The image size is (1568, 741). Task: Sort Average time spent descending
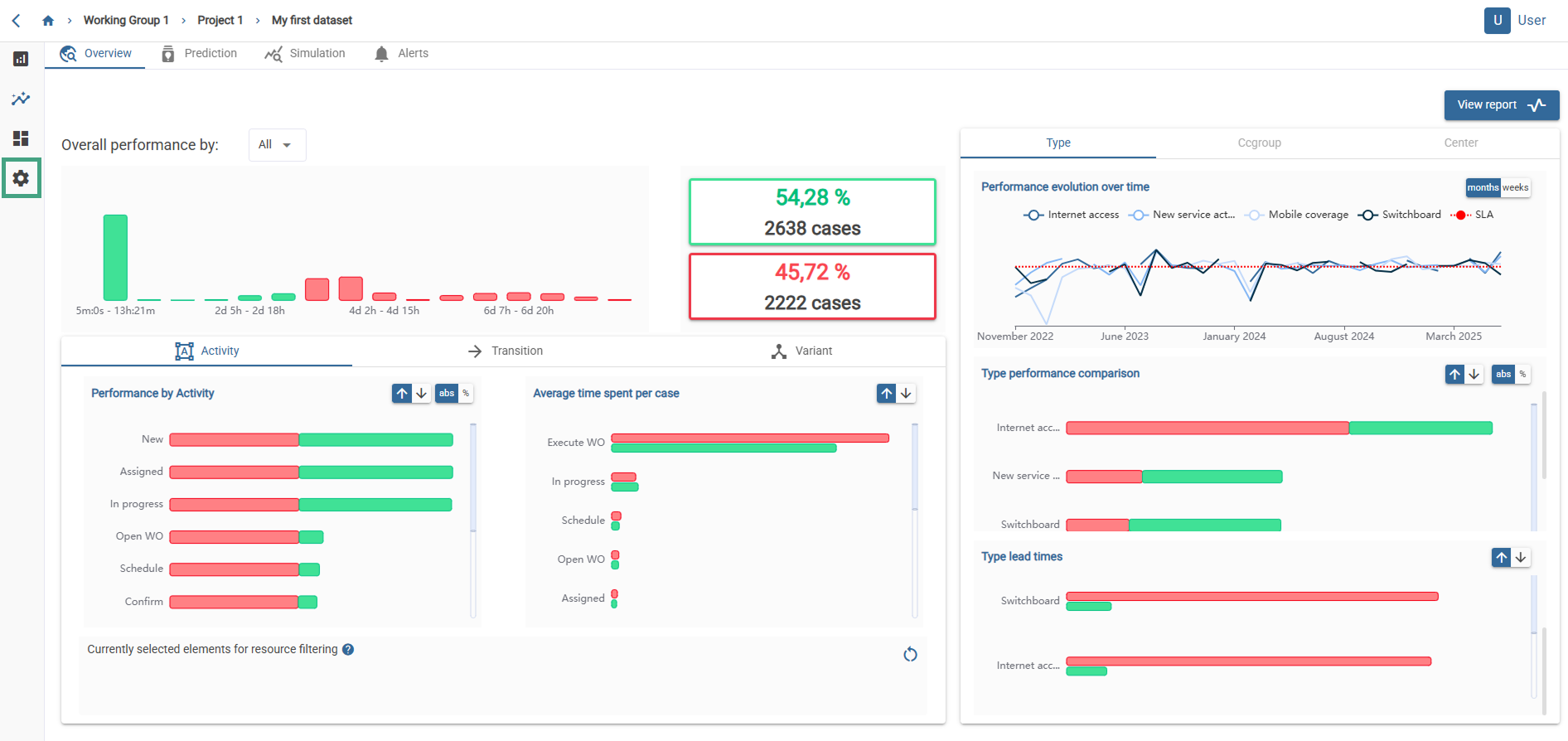[x=907, y=393]
